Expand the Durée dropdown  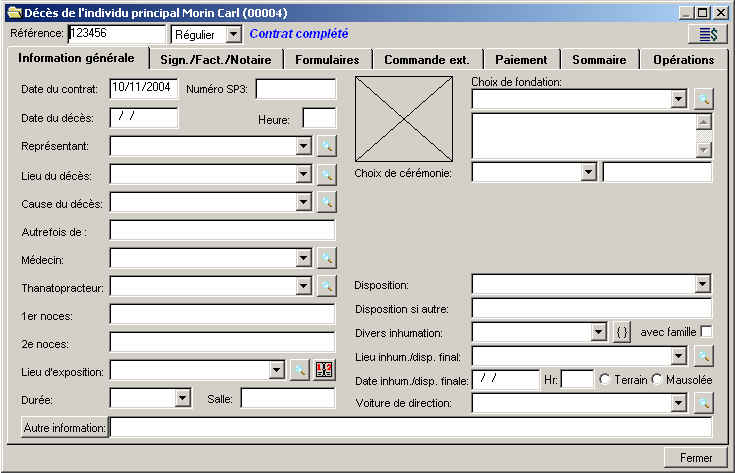coord(182,398)
